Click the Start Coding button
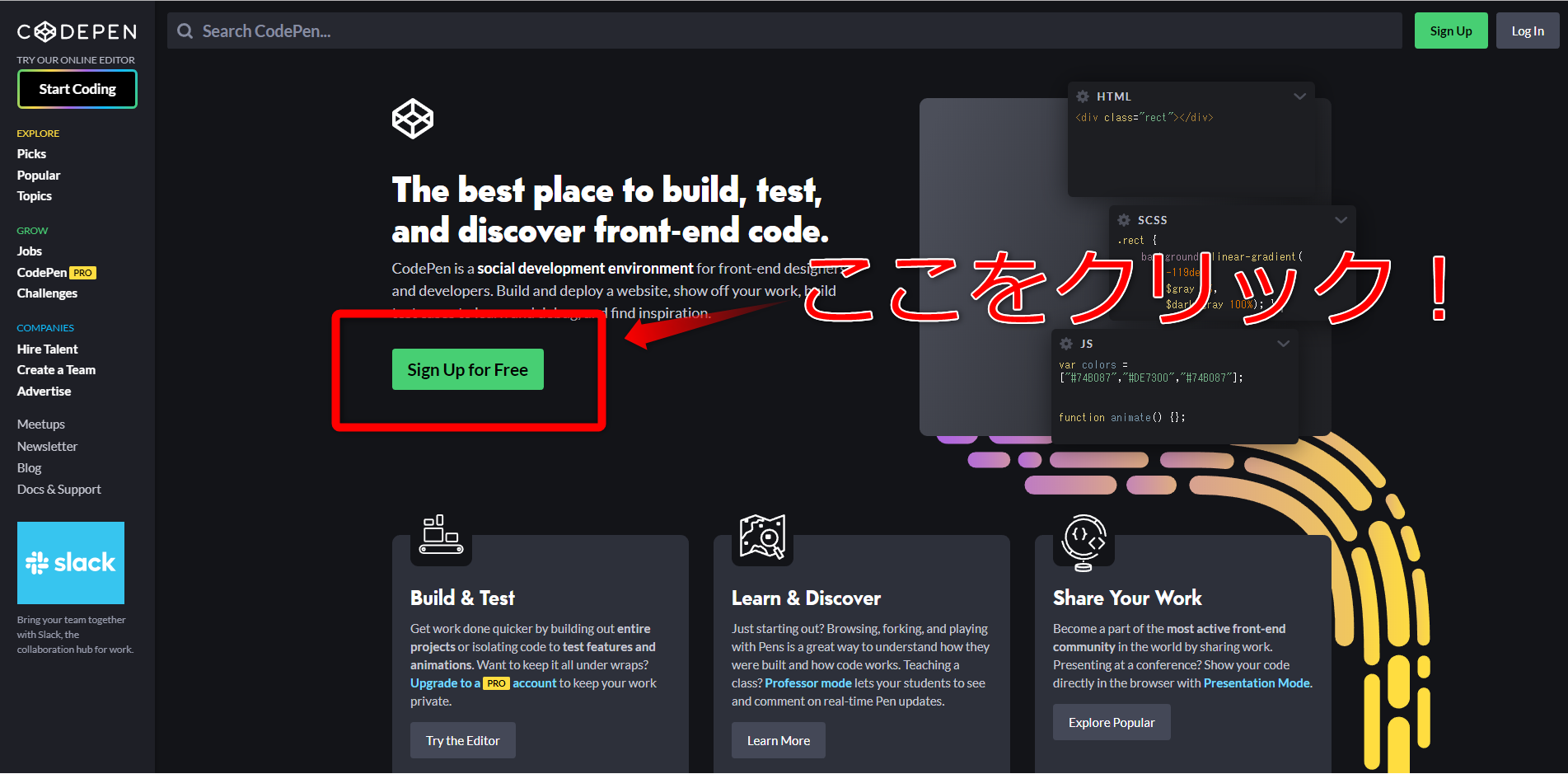Viewport: 1568px width, 774px height. (77, 88)
